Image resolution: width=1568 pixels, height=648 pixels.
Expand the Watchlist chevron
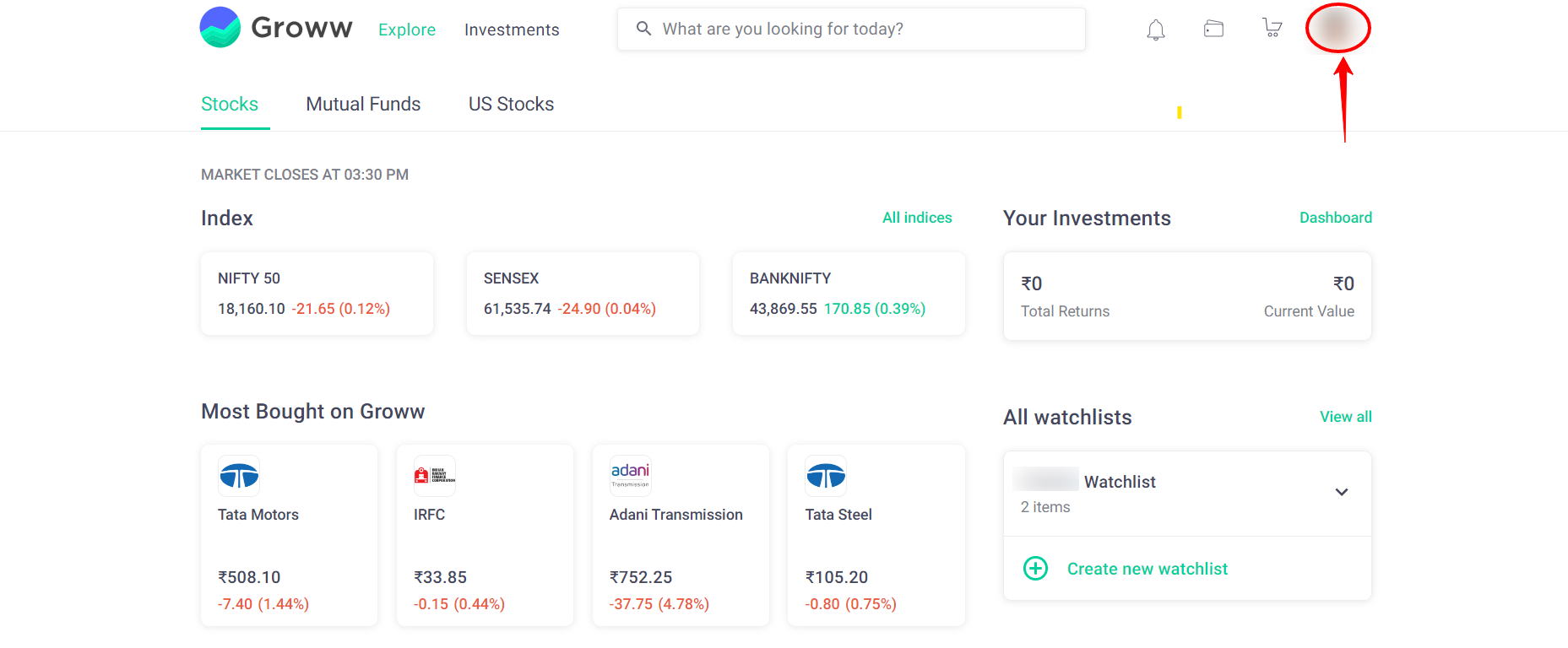[1341, 492]
